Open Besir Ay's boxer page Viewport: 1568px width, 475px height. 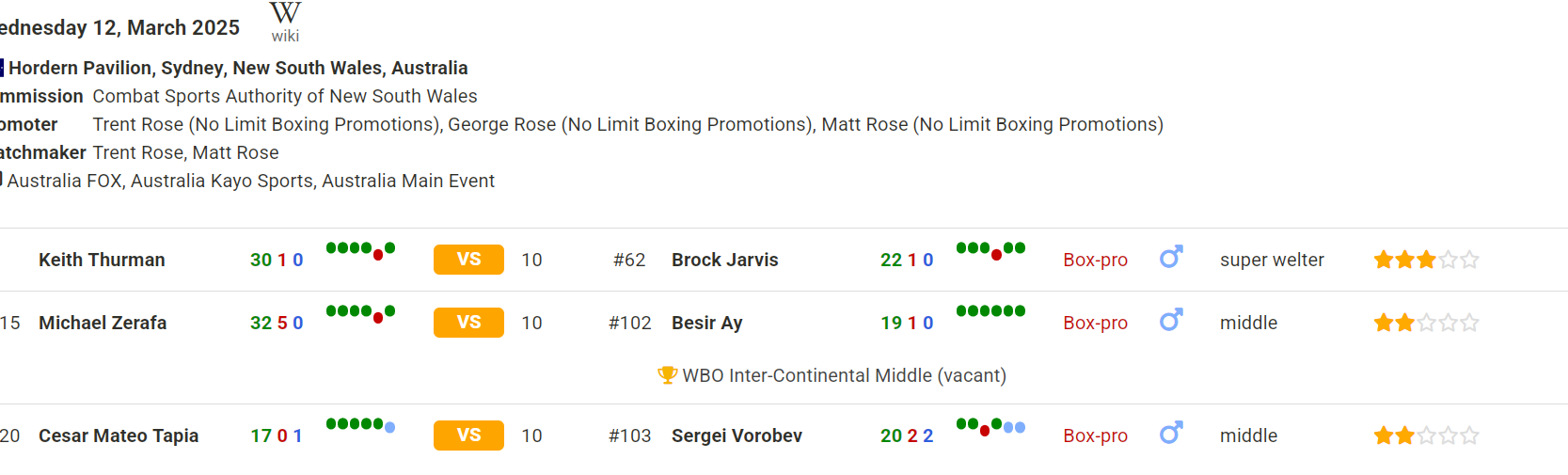tap(707, 323)
